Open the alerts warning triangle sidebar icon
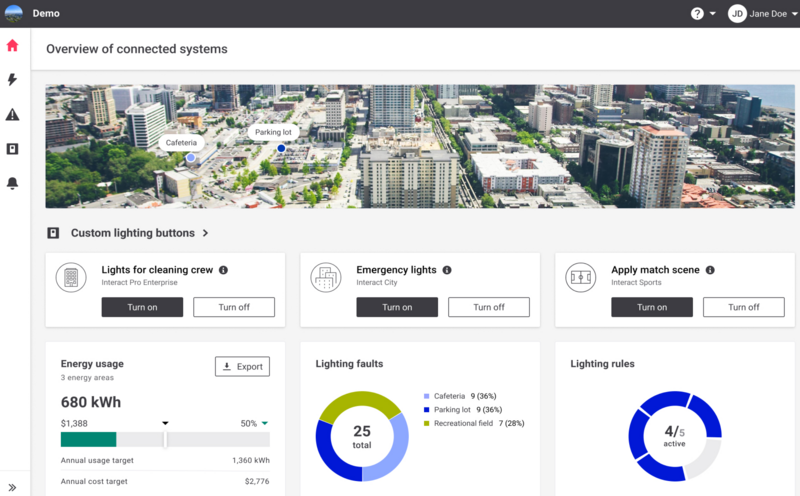The image size is (800, 496). click(x=13, y=115)
